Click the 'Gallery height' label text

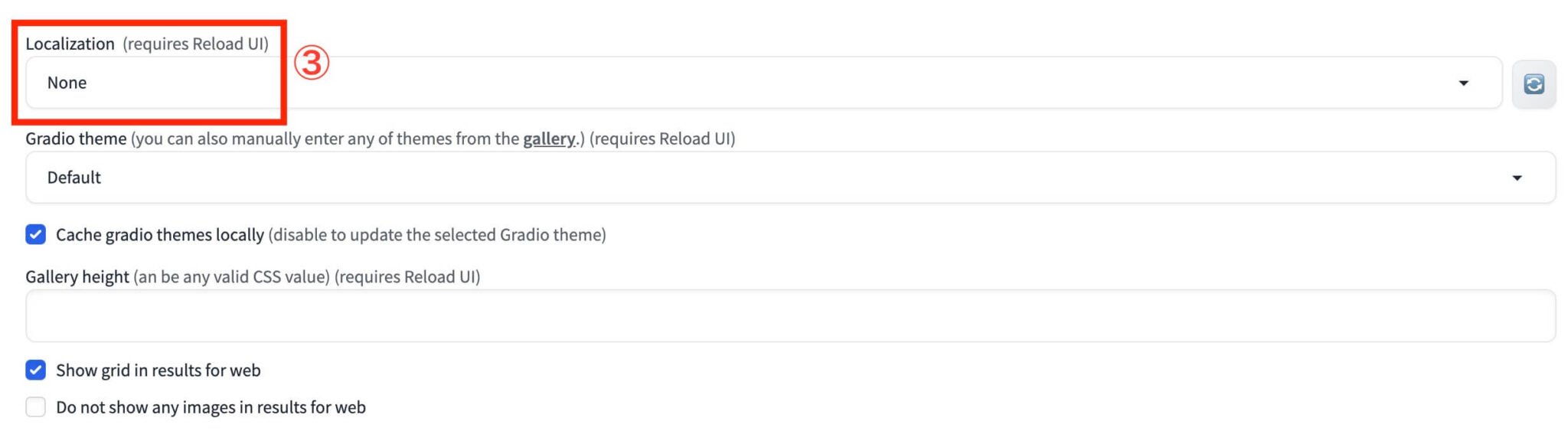pos(77,277)
